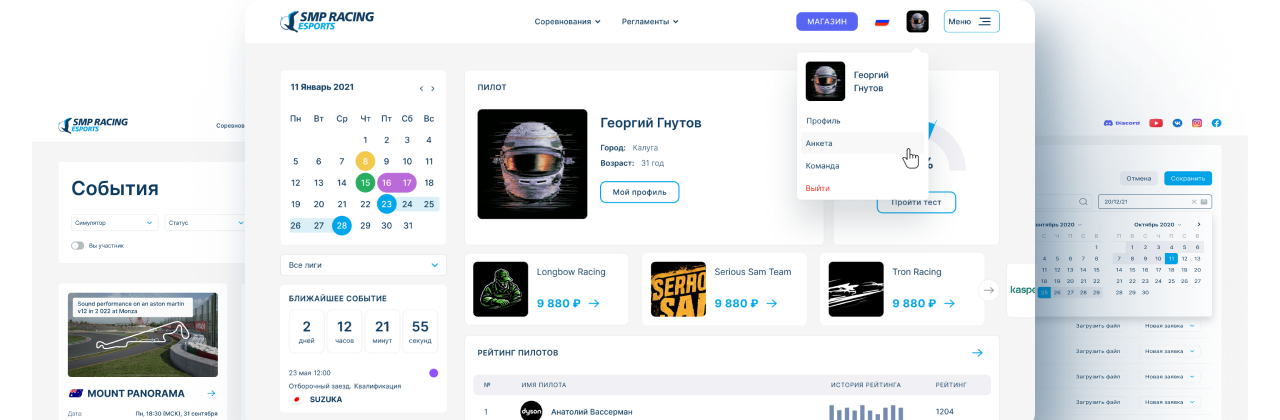
Task: Expand the Соревнования dropdown
Action: click(567, 21)
